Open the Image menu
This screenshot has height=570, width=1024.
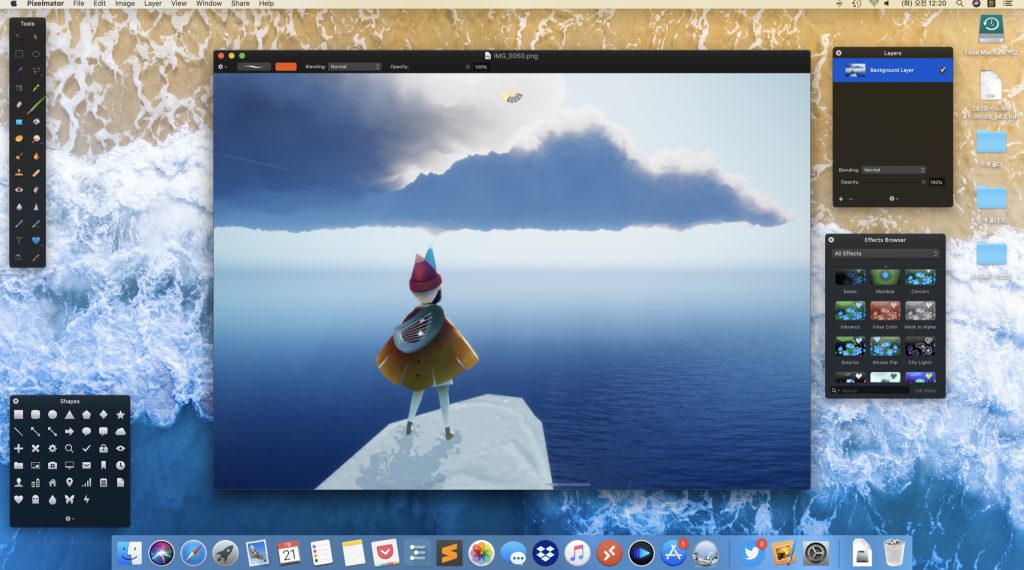[x=125, y=4]
